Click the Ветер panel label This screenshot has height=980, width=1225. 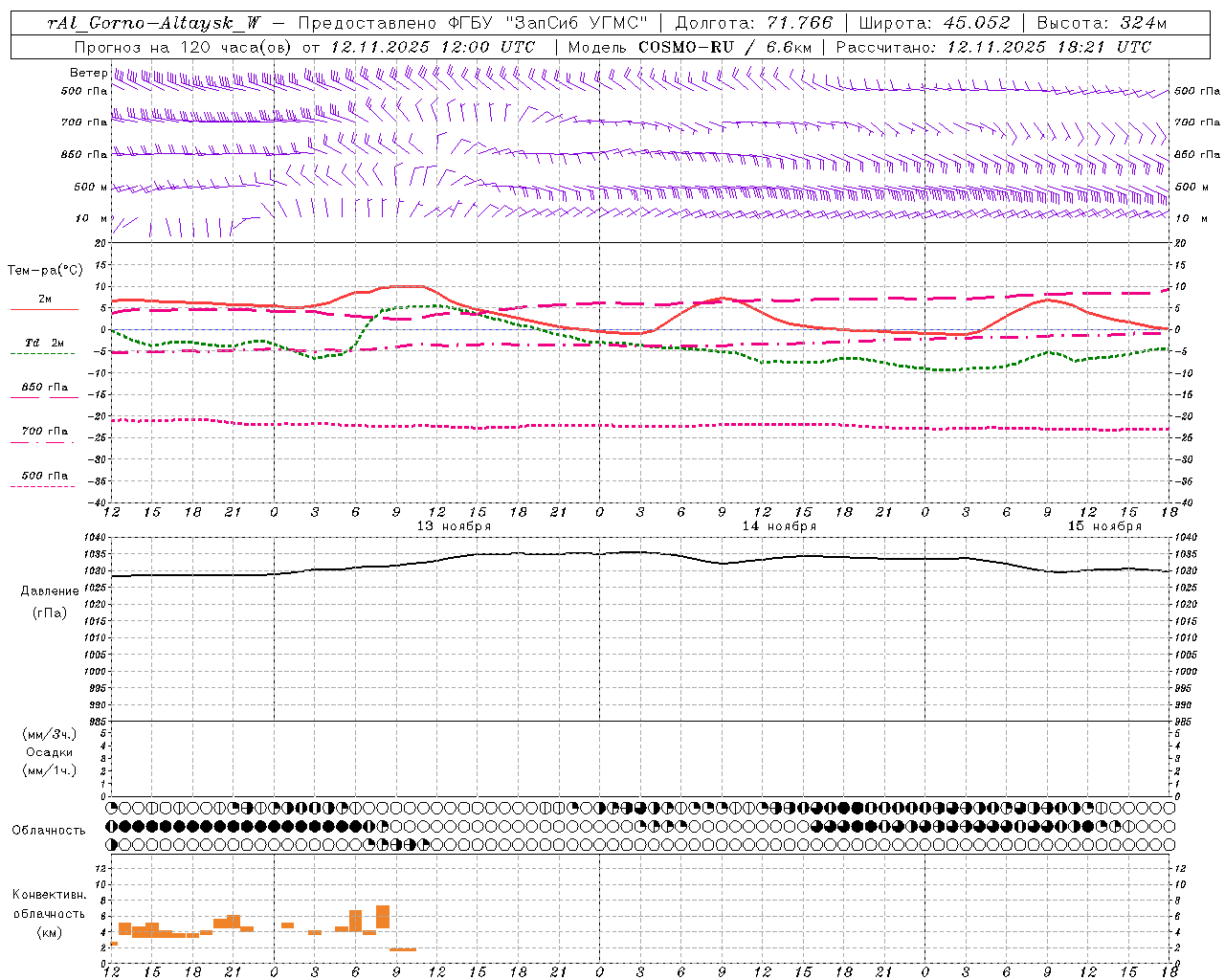coord(88,73)
